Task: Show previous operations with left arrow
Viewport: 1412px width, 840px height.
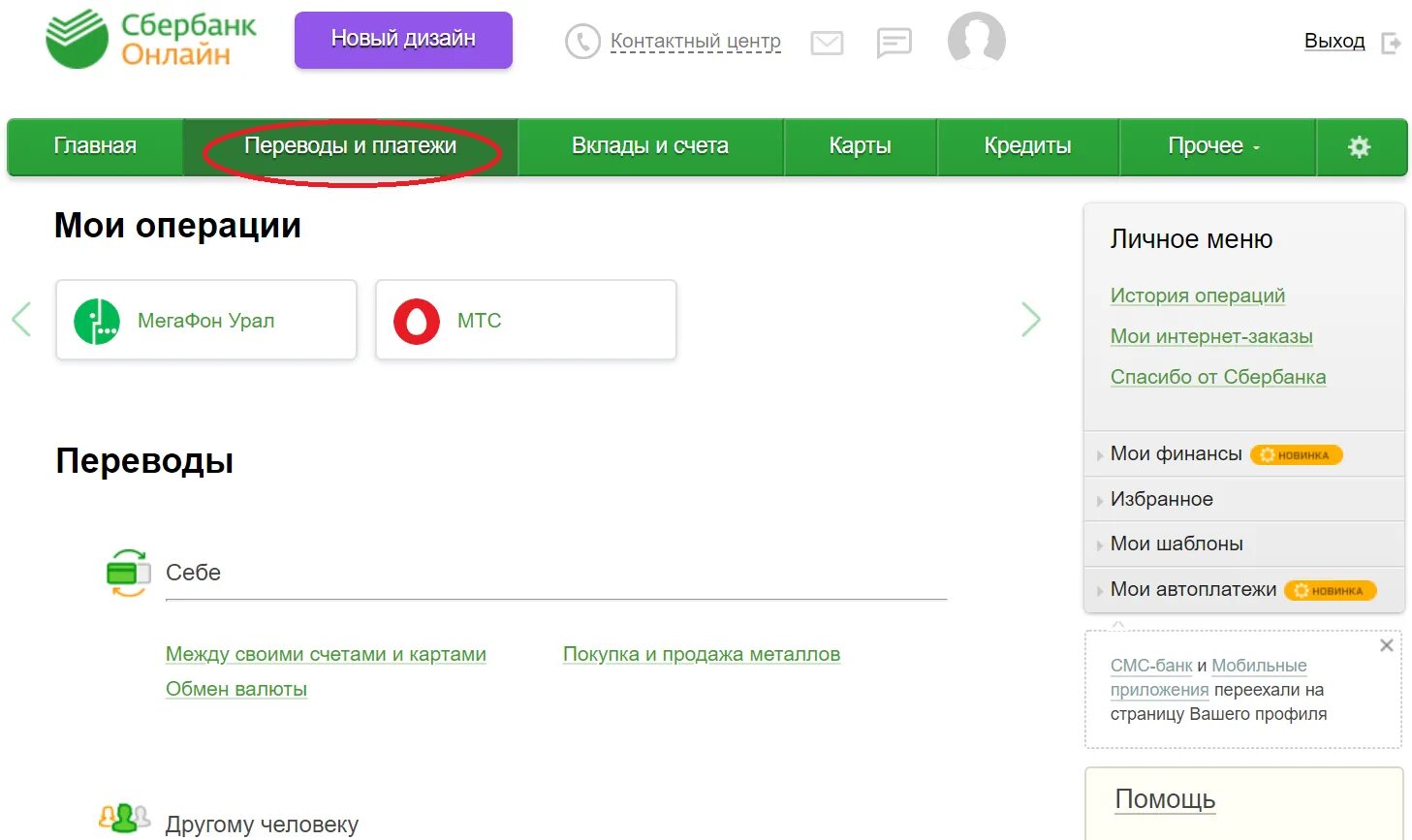Action: 21,319
